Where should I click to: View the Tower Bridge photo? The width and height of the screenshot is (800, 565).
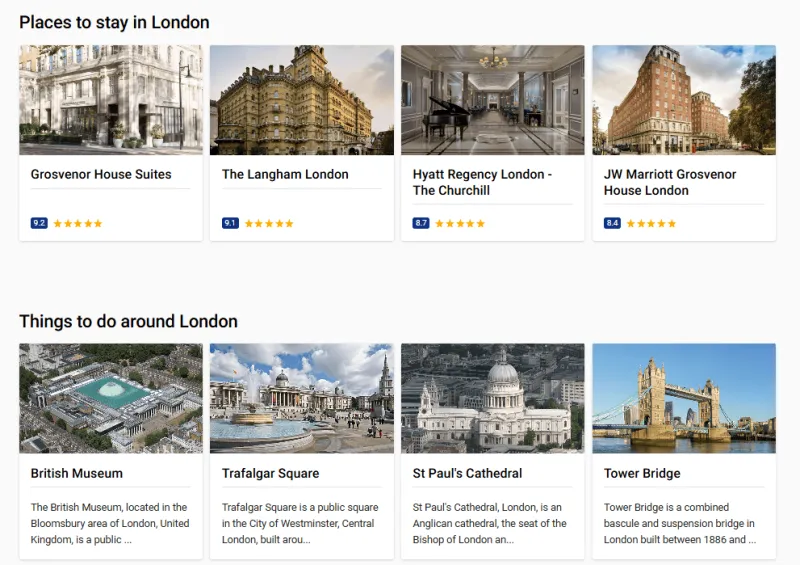coord(684,398)
